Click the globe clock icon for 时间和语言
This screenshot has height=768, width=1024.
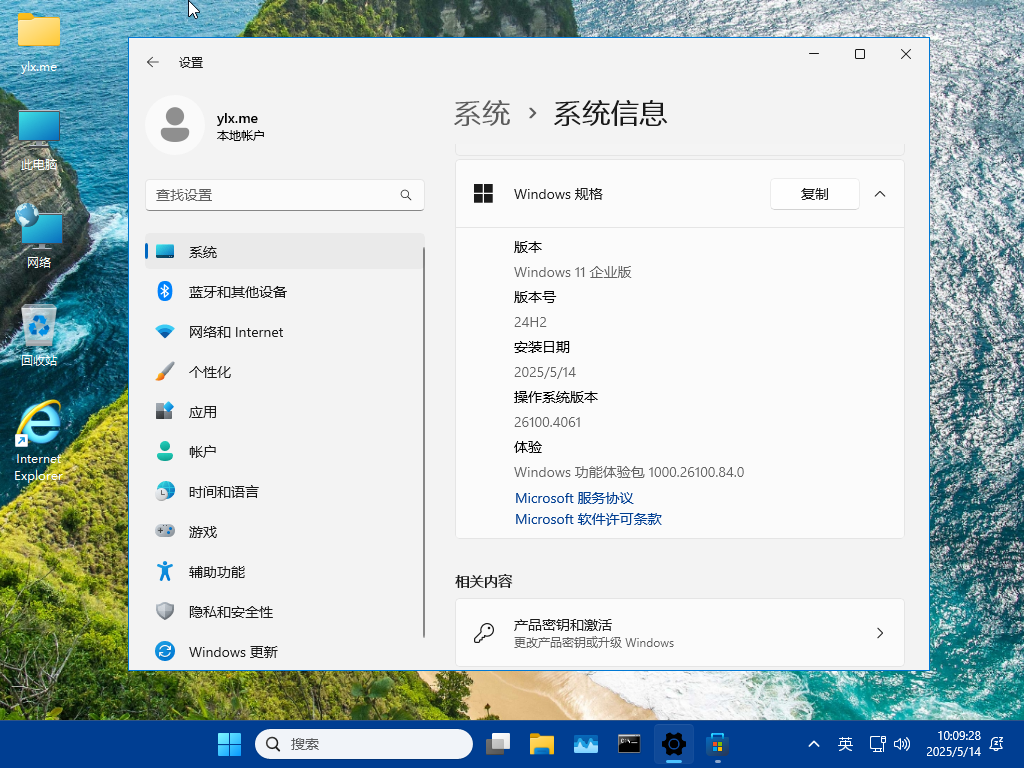pos(165,491)
